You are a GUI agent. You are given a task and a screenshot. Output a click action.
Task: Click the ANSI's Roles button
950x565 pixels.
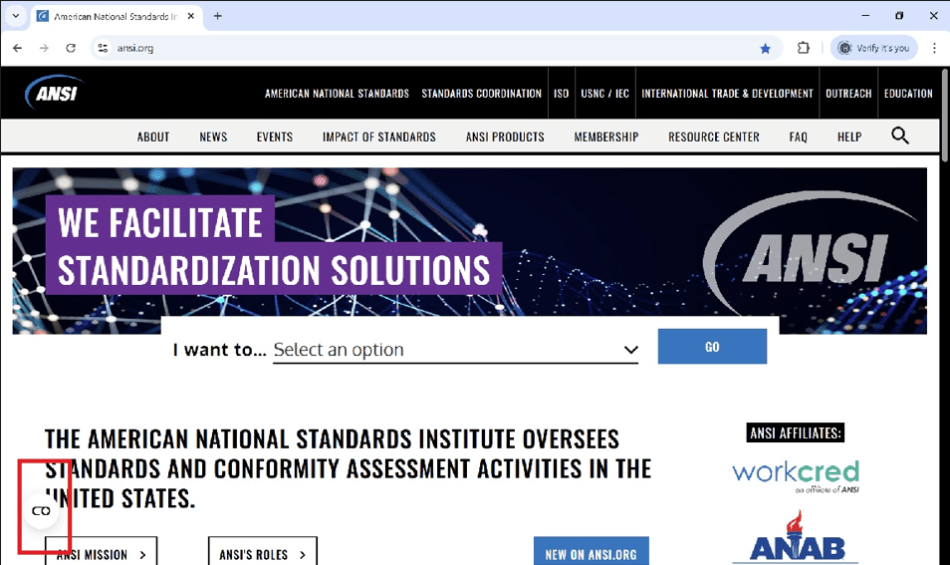(262, 551)
